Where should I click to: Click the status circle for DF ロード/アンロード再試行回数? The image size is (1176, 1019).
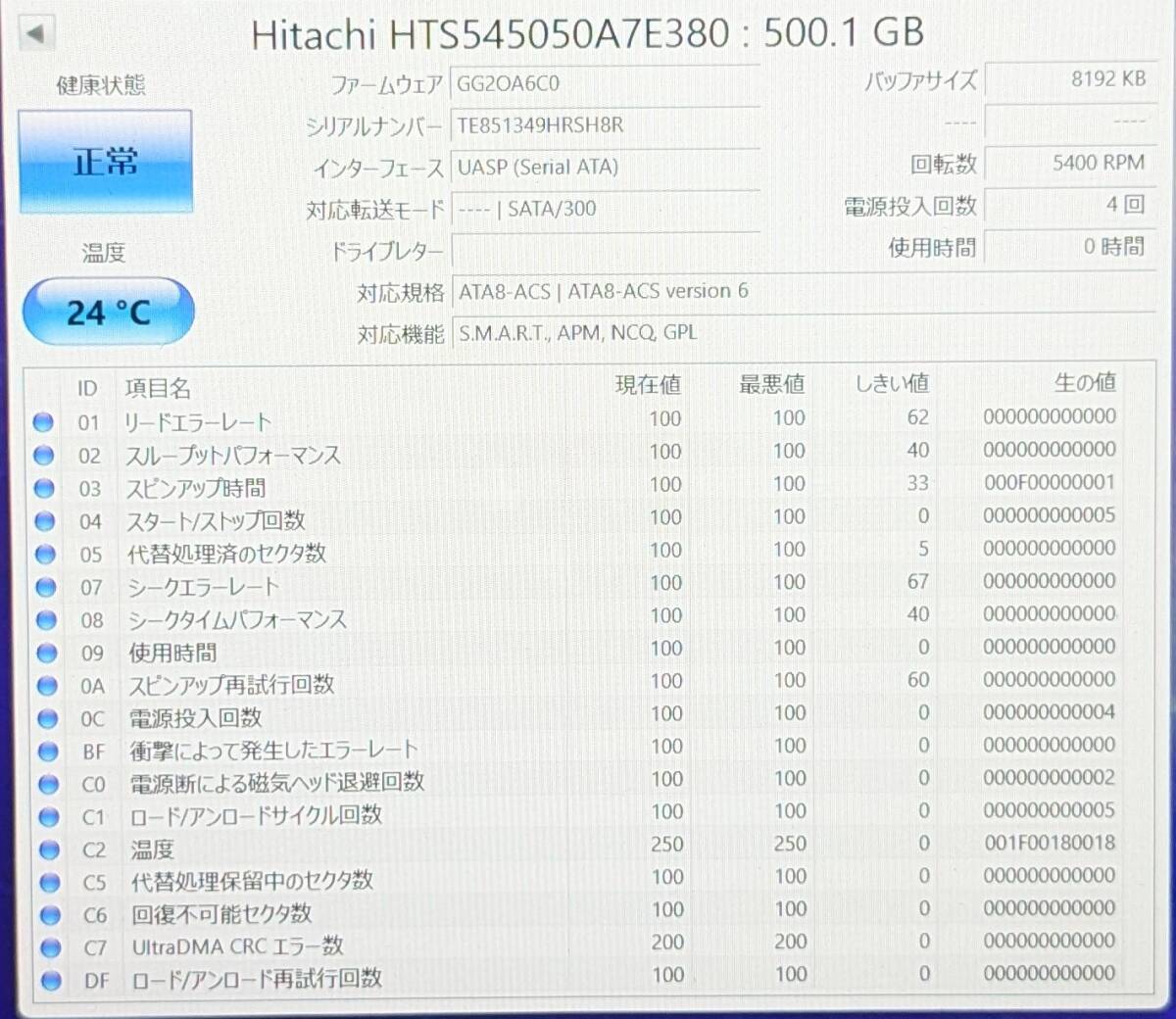click(51, 981)
